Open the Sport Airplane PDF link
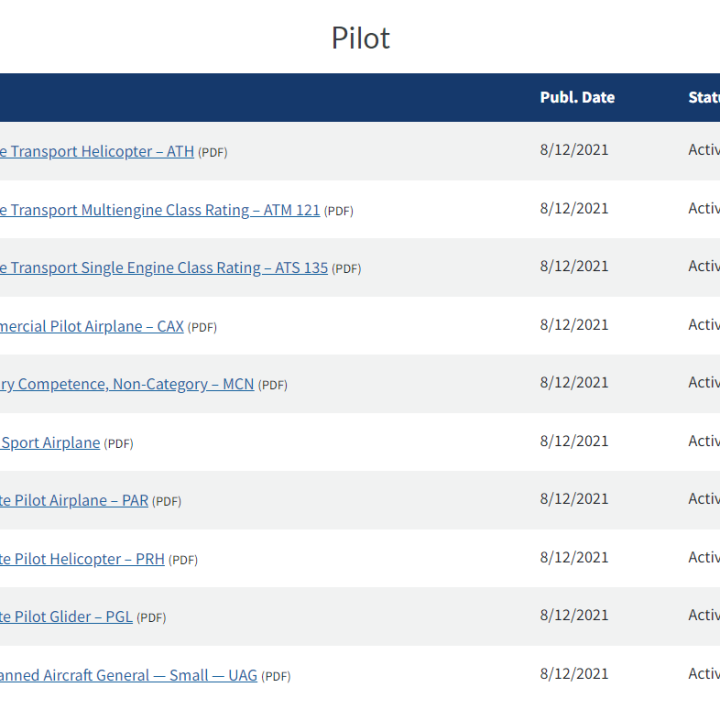The width and height of the screenshot is (720, 720). coord(50,443)
